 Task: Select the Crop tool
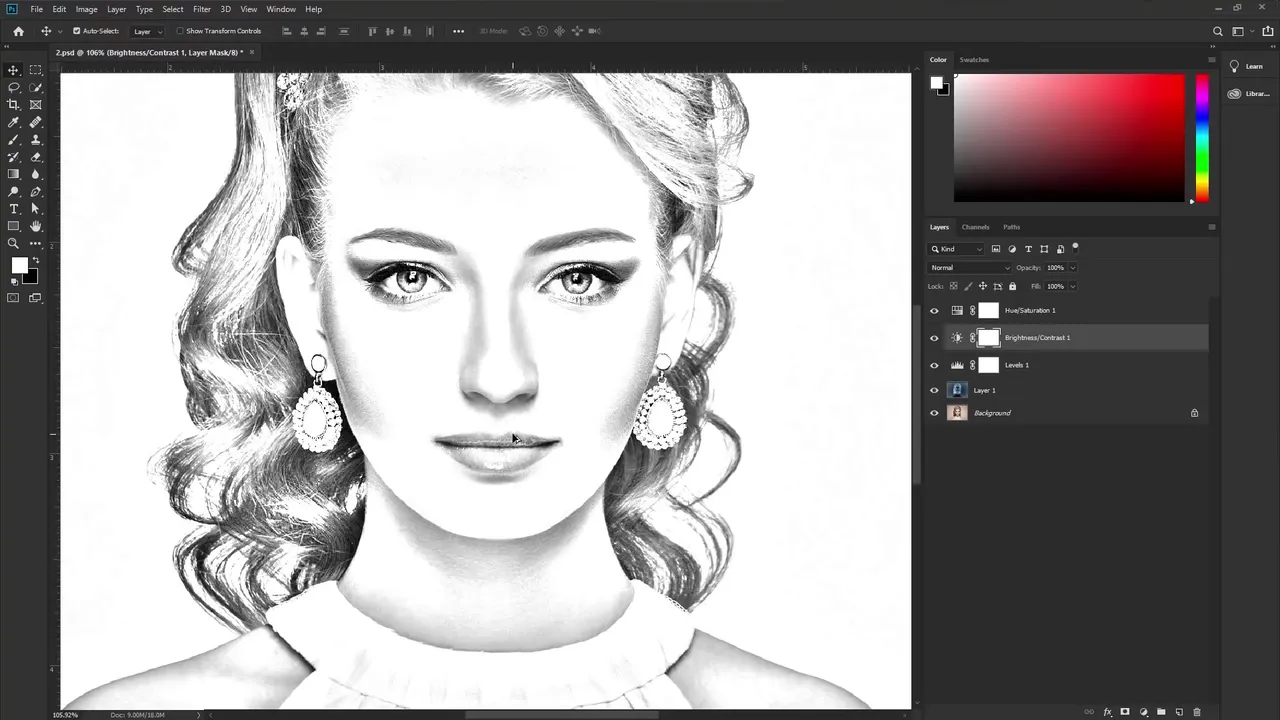pos(14,105)
